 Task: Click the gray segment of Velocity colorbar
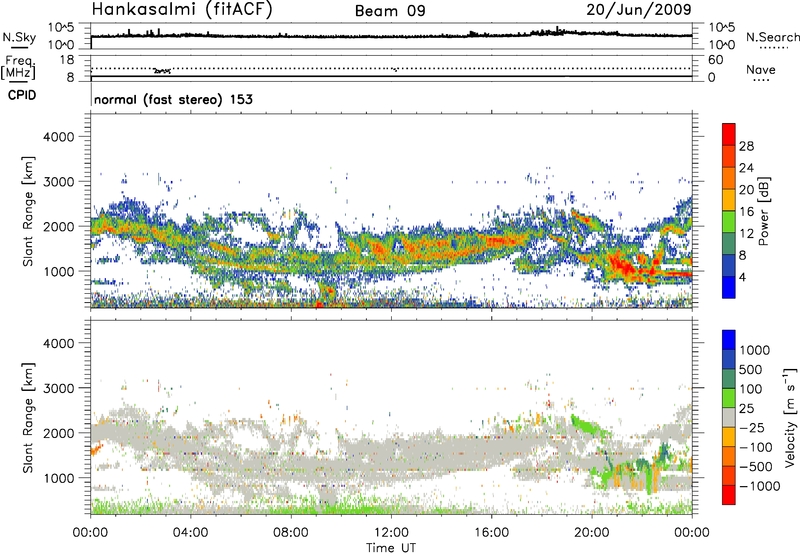pyautogui.click(x=729, y=417)
